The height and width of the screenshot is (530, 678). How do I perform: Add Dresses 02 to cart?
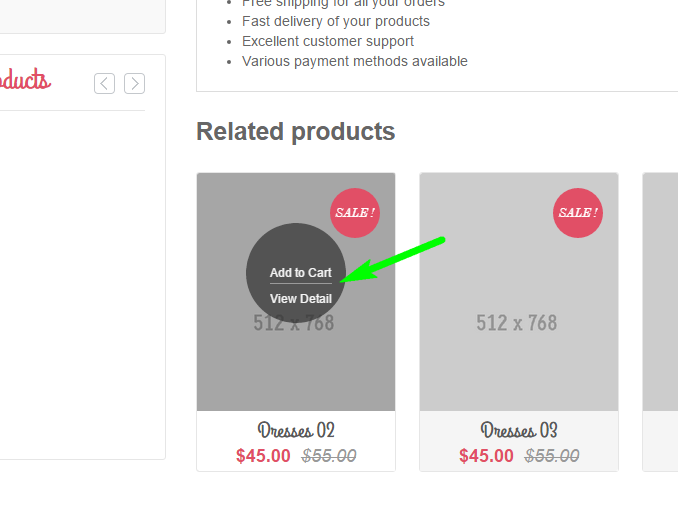click(300, 273)
